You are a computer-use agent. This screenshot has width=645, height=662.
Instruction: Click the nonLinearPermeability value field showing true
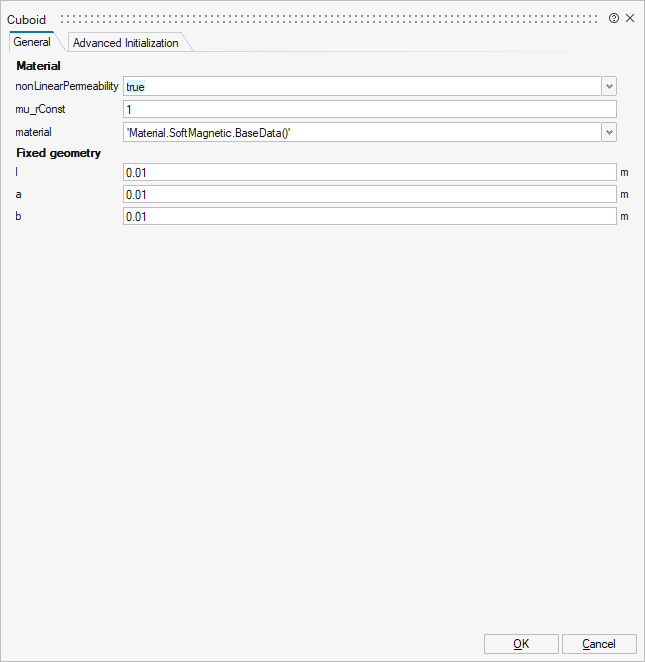360,87
